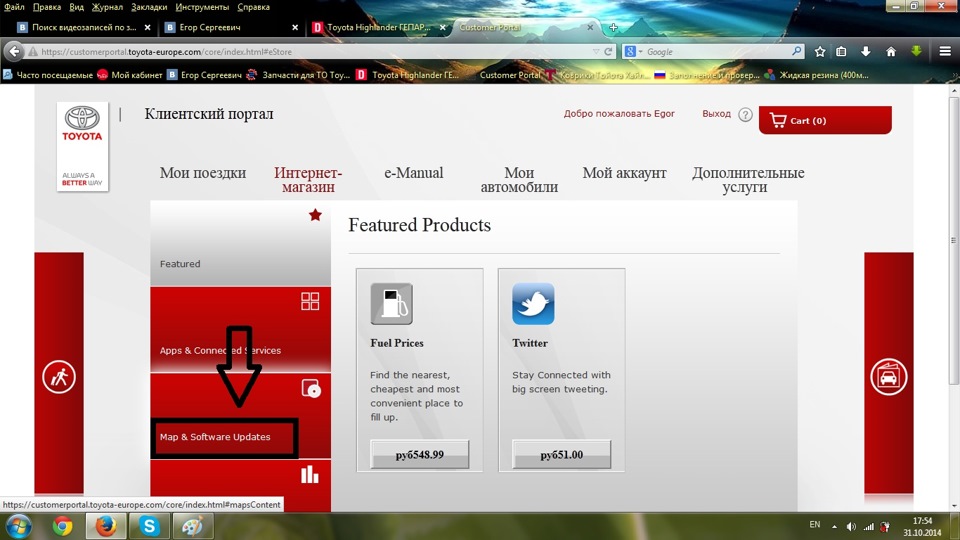The image size is (960, 540).
Task: Open the Cart (0) button
Action: (x=825, y=120)
